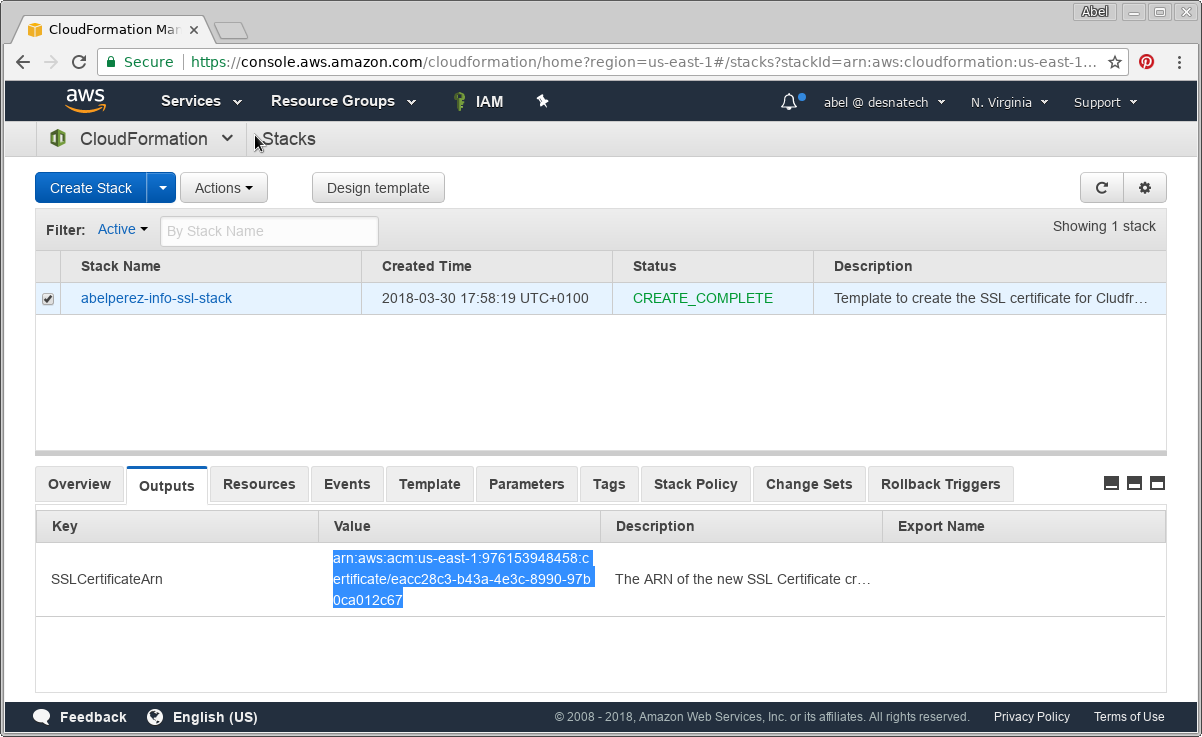Maximize the detail pane layout icon
Viewport: 1202px width, 737px height.
click(1157, 484)
